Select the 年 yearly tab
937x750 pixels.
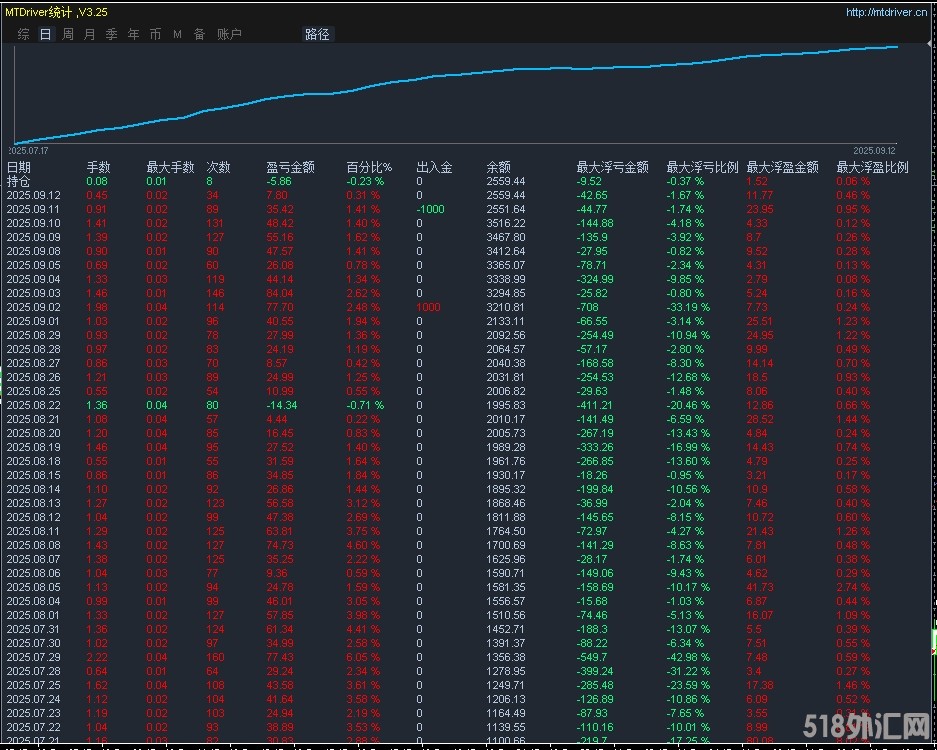pos(134,34)
